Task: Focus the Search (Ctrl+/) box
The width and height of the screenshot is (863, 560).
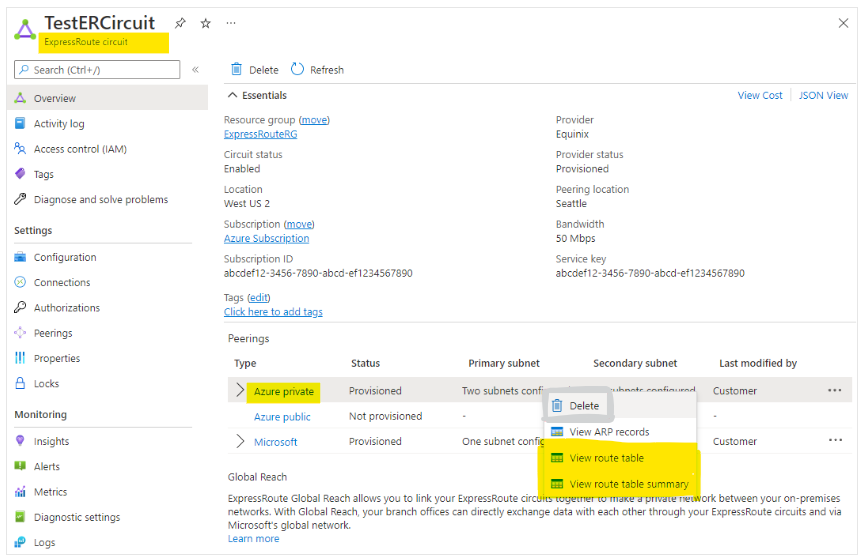Action: coord(97,69)
